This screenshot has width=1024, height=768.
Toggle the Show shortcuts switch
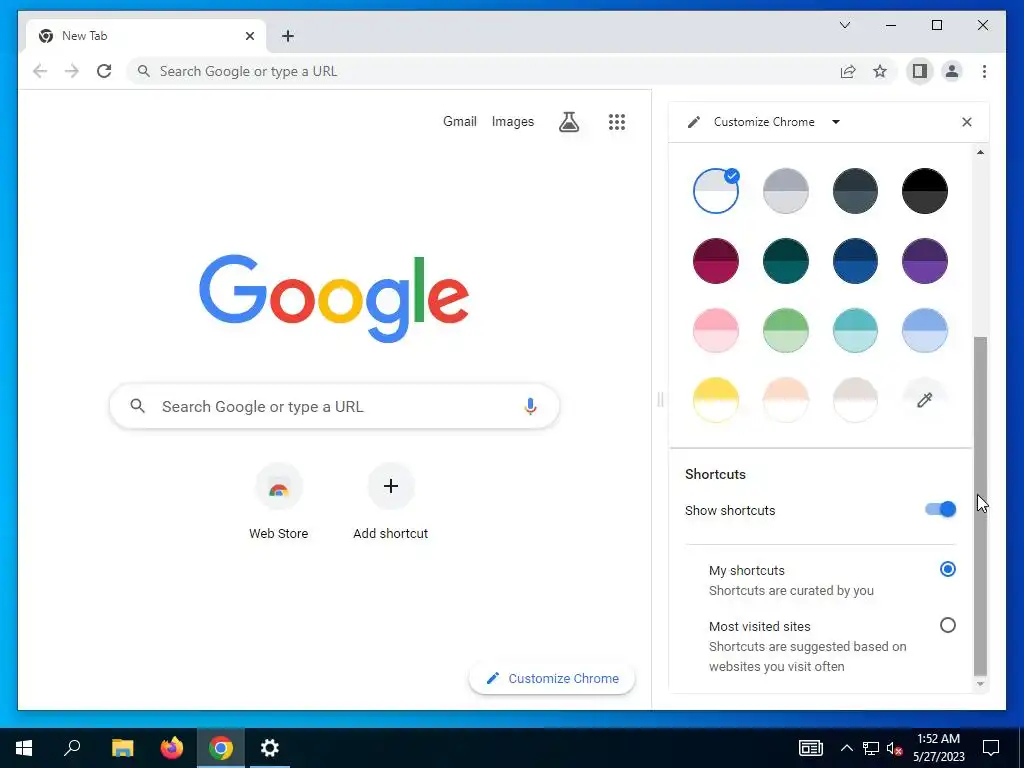[x=940, y=509]
